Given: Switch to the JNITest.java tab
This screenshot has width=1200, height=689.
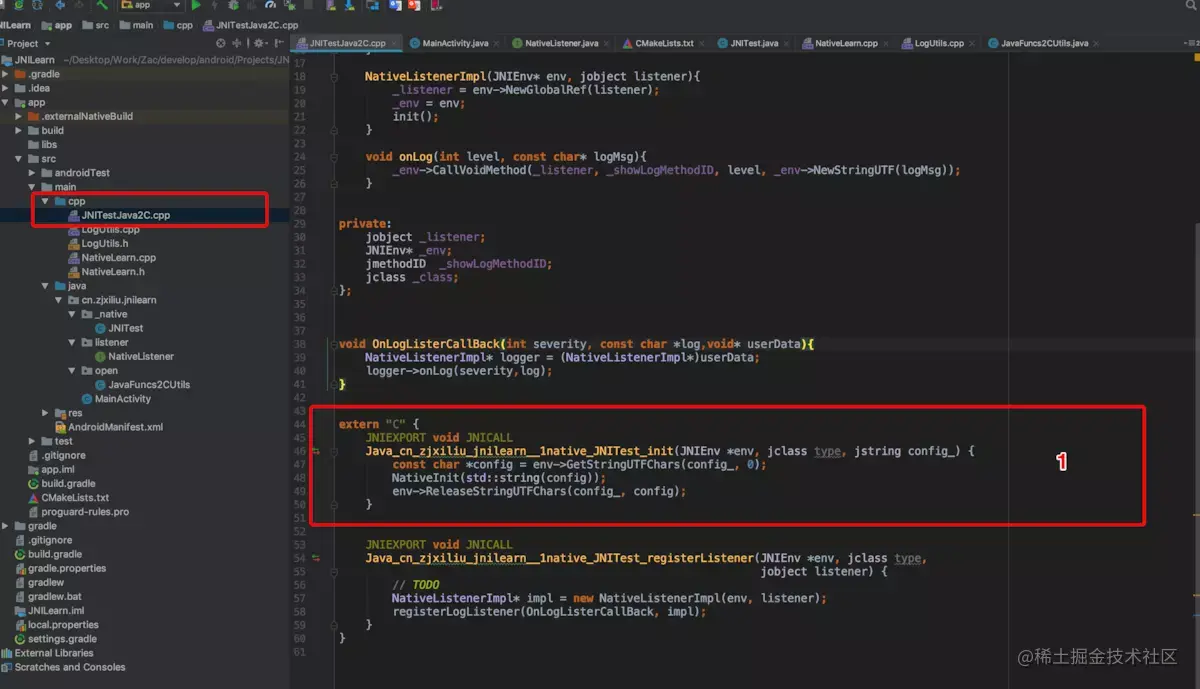Looking at the screenshot, I should pyautogui.click(x=754, y=43).
